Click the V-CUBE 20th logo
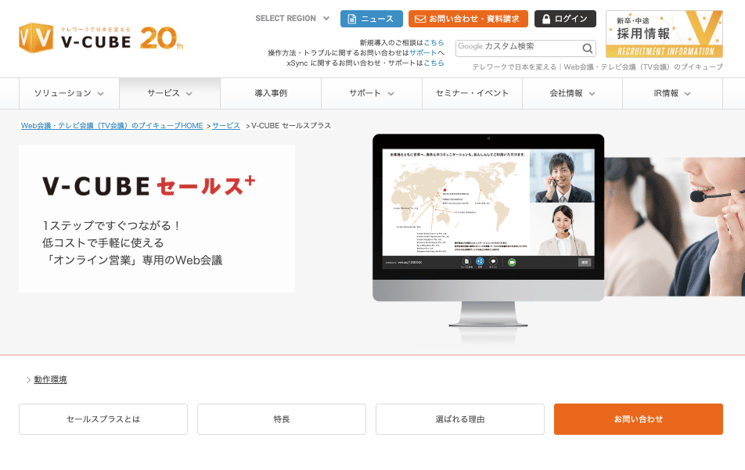 click(x=101, y=38)
